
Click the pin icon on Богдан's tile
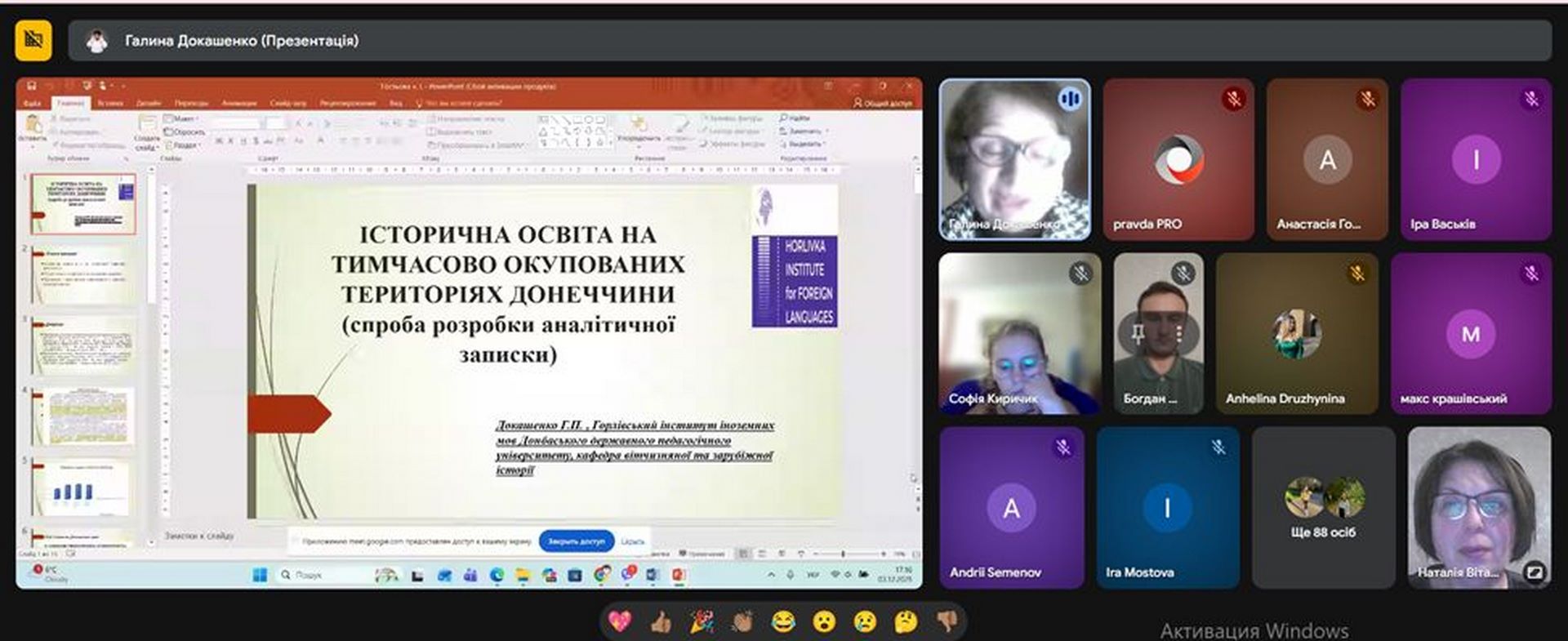[1137, 332]
